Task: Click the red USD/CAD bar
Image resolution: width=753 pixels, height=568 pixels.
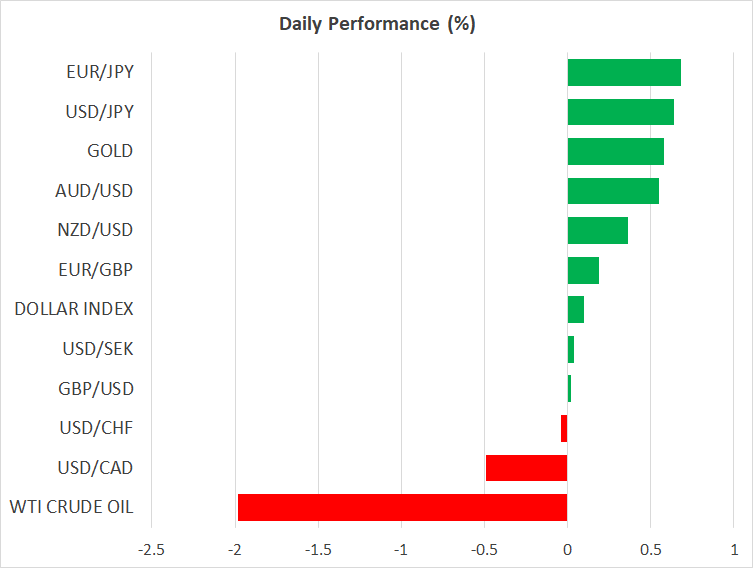Action: [x=526, y=468]
